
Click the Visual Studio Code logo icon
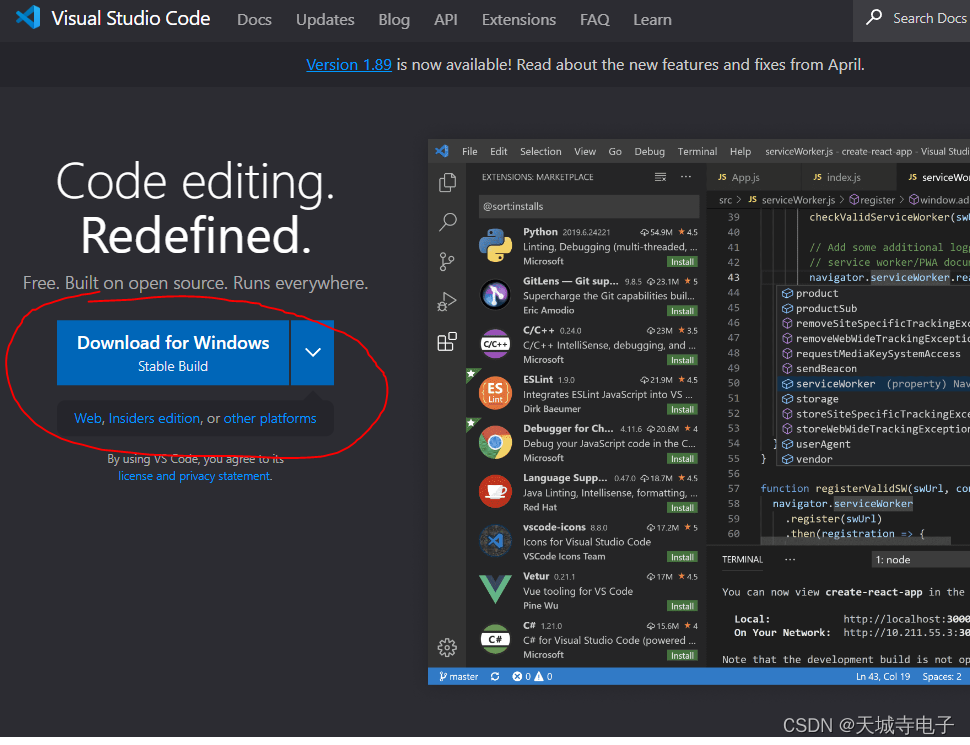tap(28, 17)
